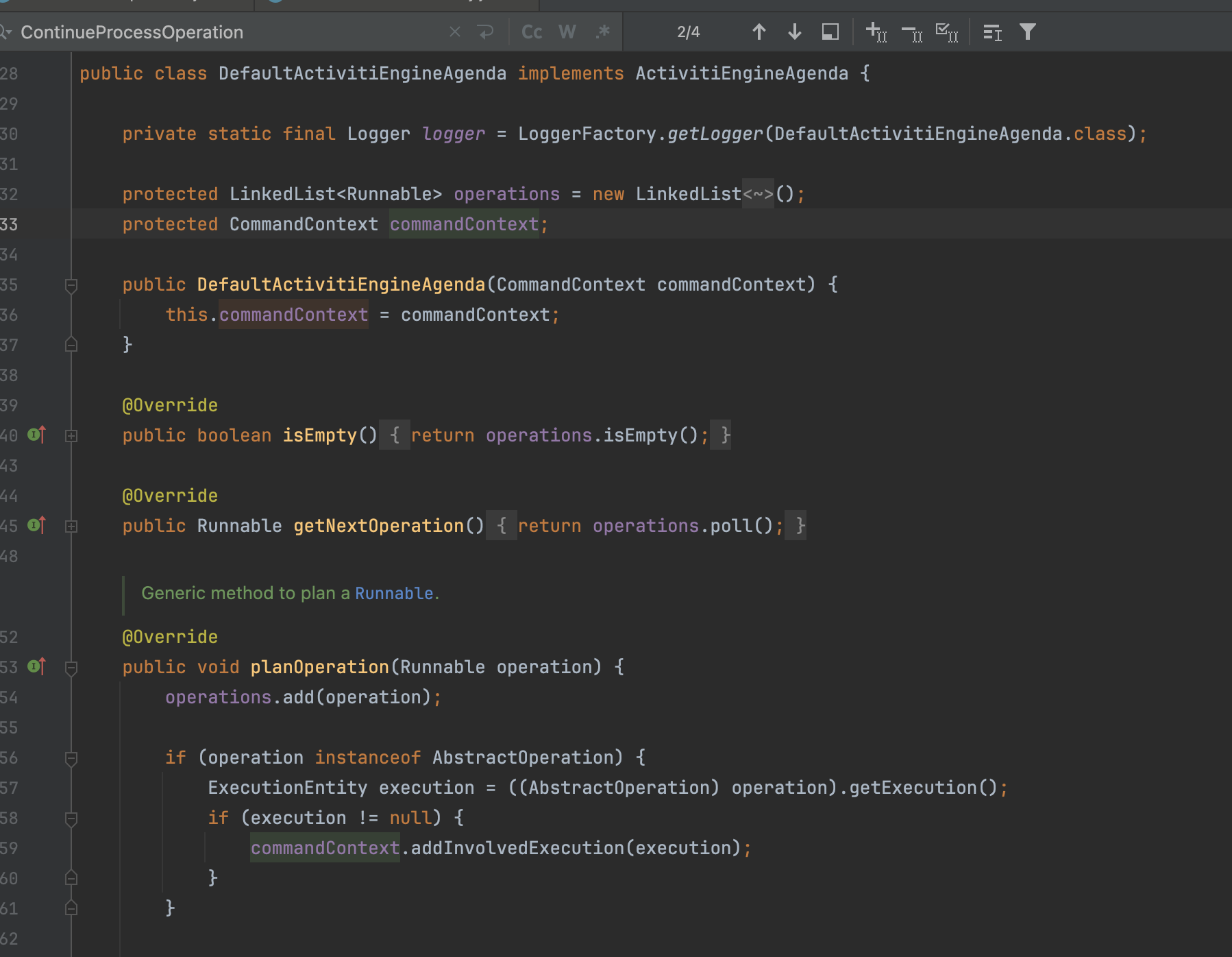1232x957 pixels.
Task: Jump to next search occurrence arrow
Action: (x=794, y=32)
